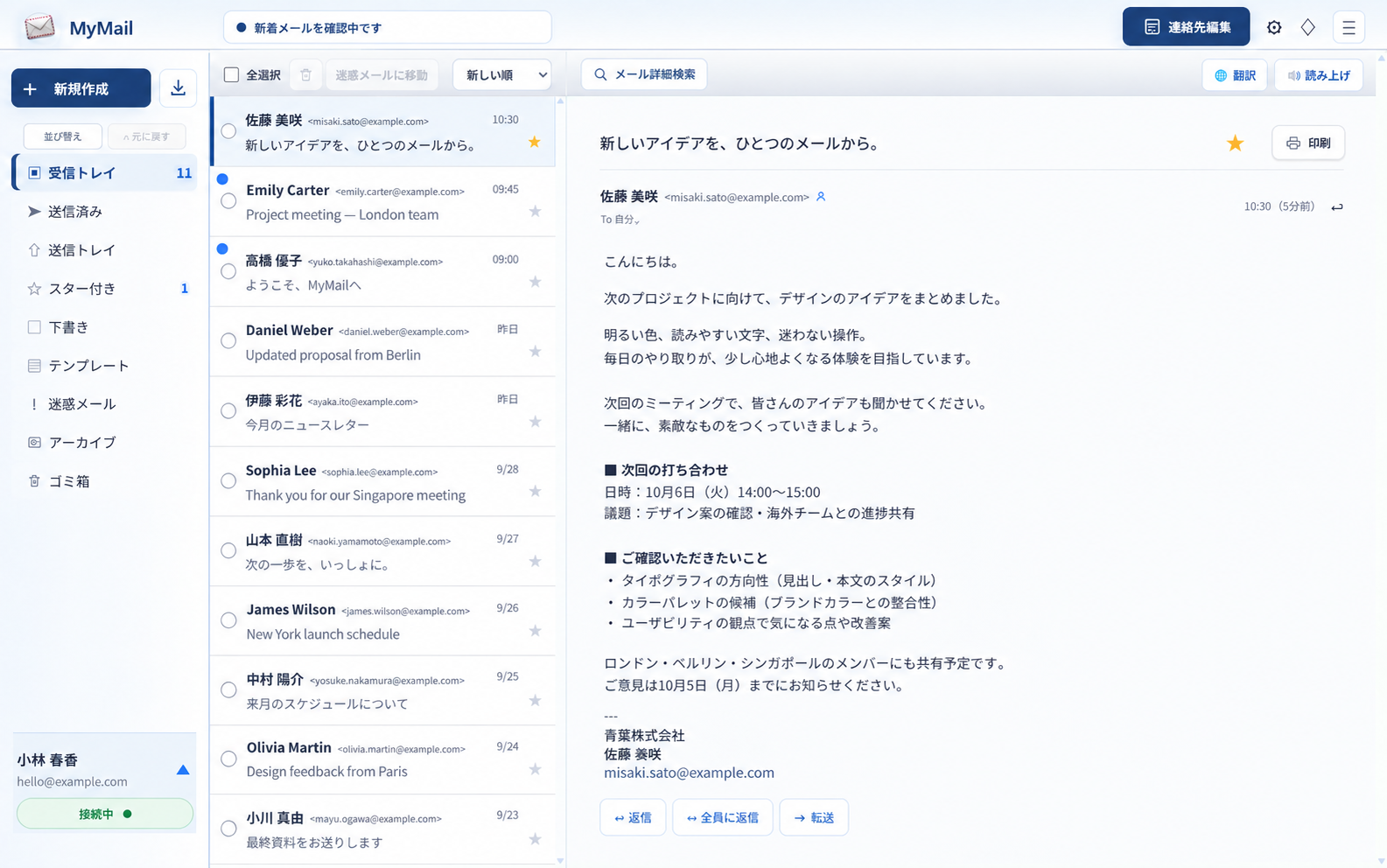Click the contact icon next to the sender address
This screenshot has height=868, width=1387.
click(x=821, y=197)
